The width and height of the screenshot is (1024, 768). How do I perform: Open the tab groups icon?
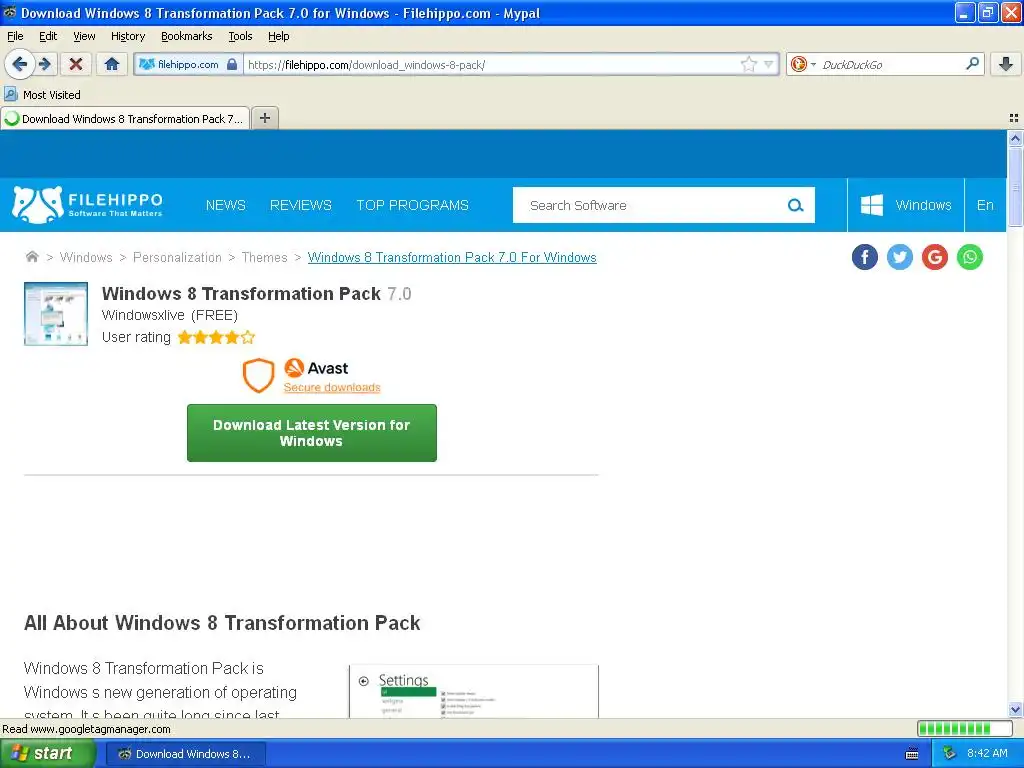1014,118
